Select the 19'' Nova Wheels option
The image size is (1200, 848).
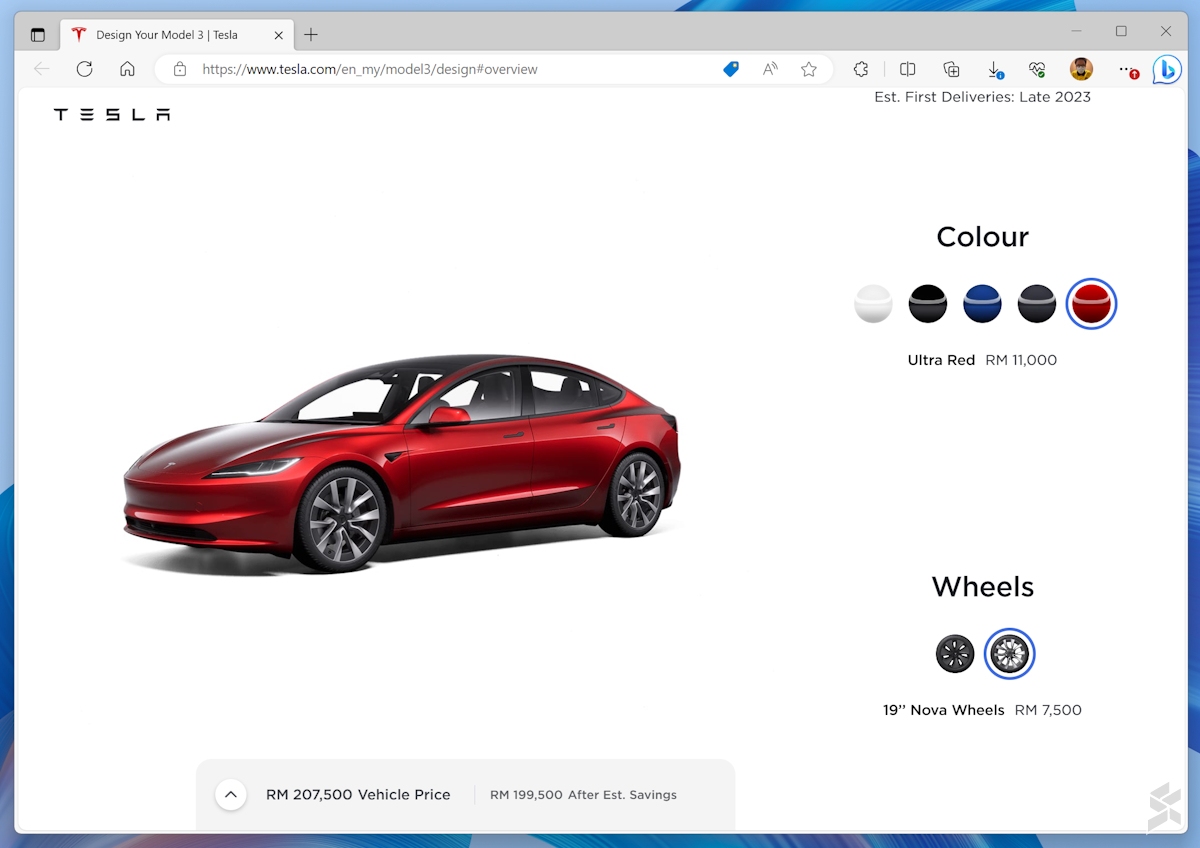coord(1009,654)
